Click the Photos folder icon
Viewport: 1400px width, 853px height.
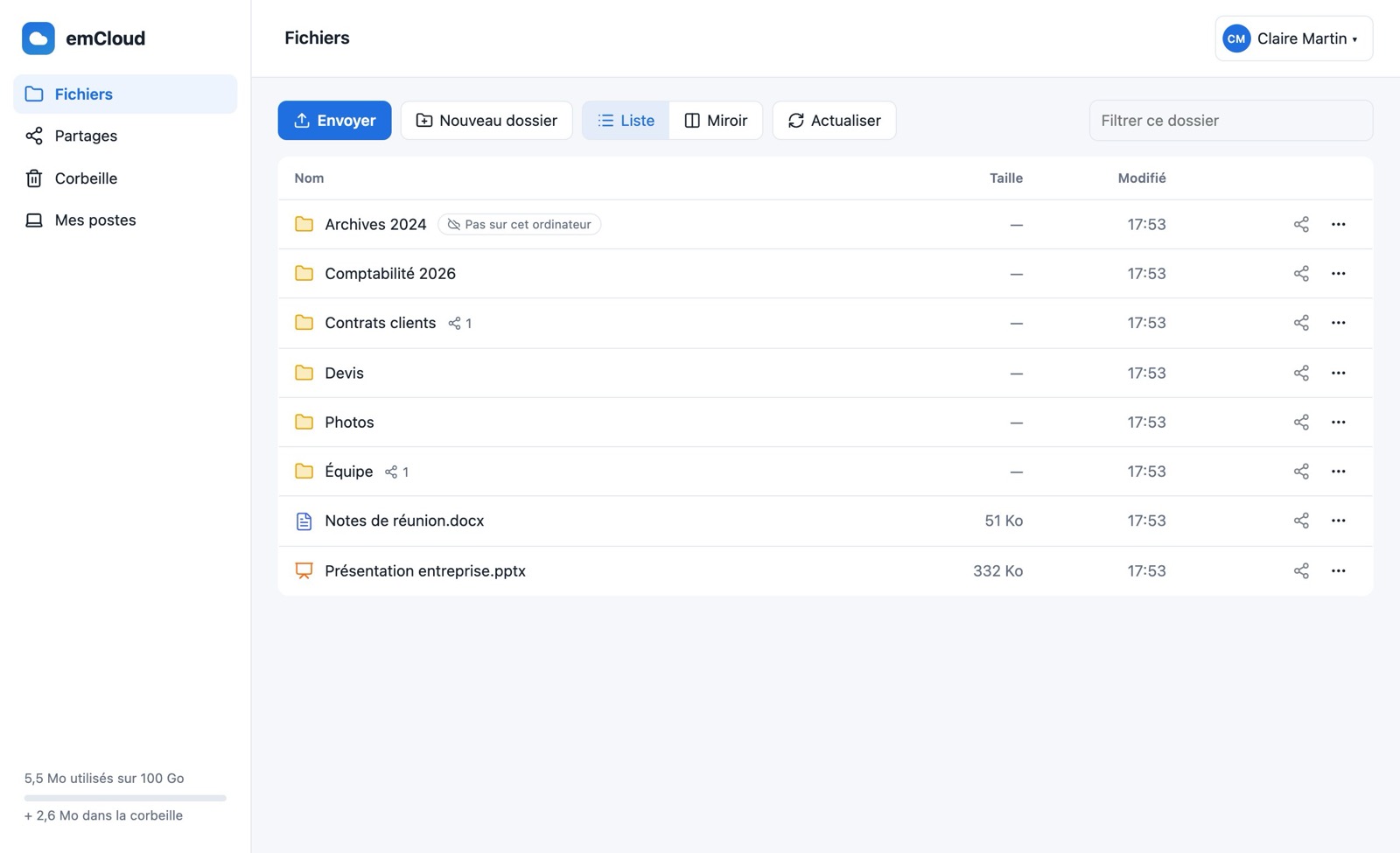tap(304, 422)
